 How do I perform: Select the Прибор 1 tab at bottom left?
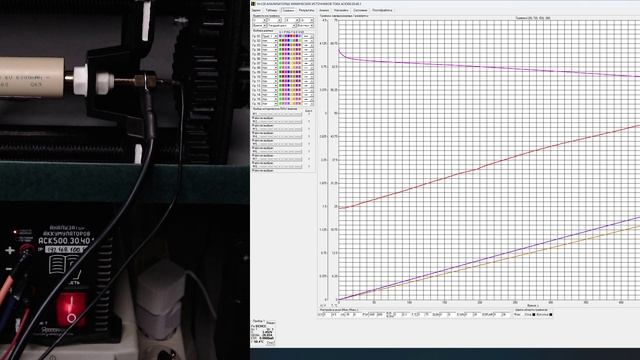[258, 321]
